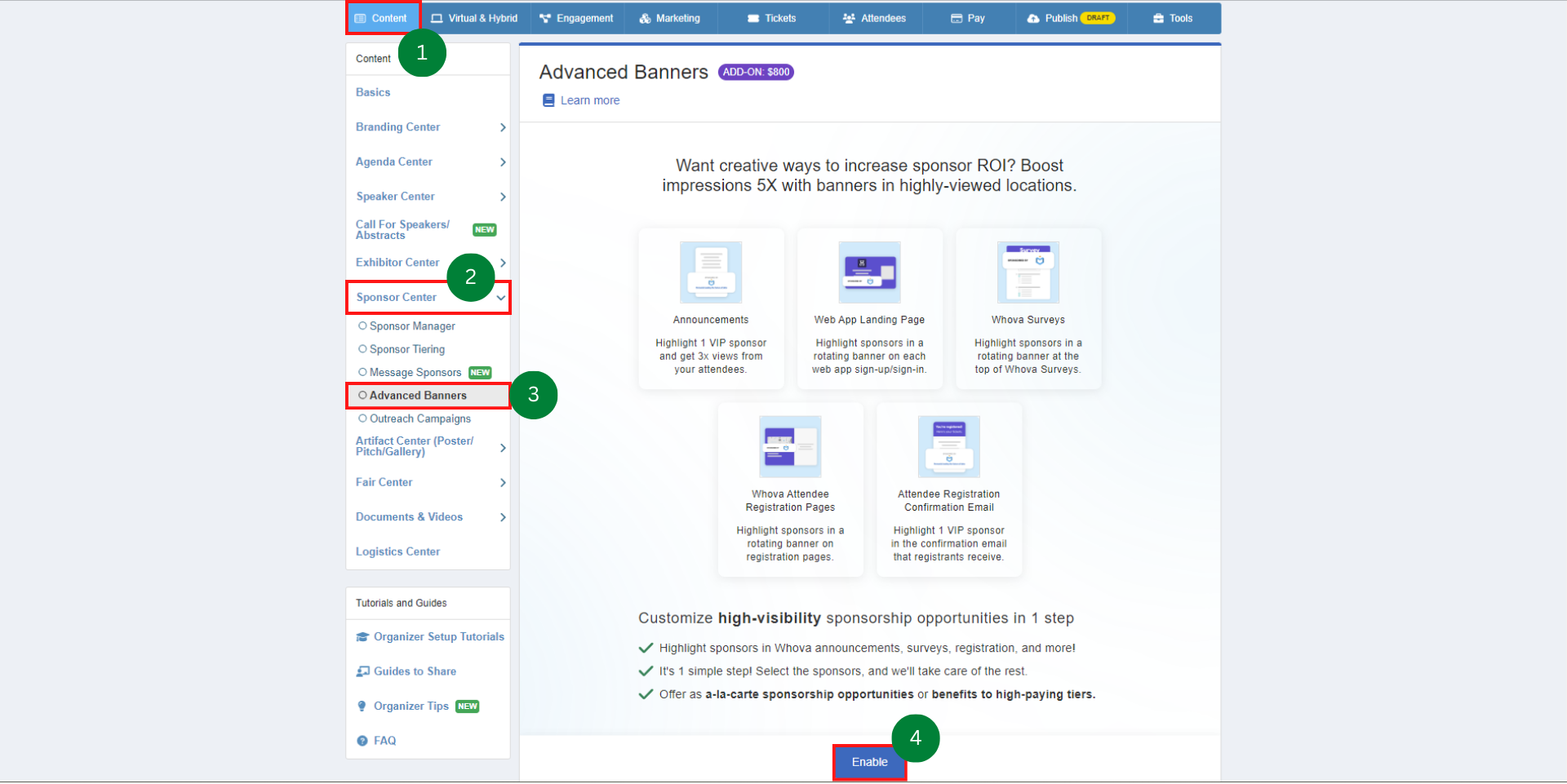This screenshot has height=784, width=1567.
Task: Select Outreach Campaigns sub-item
Action: (x=420, y=419)
